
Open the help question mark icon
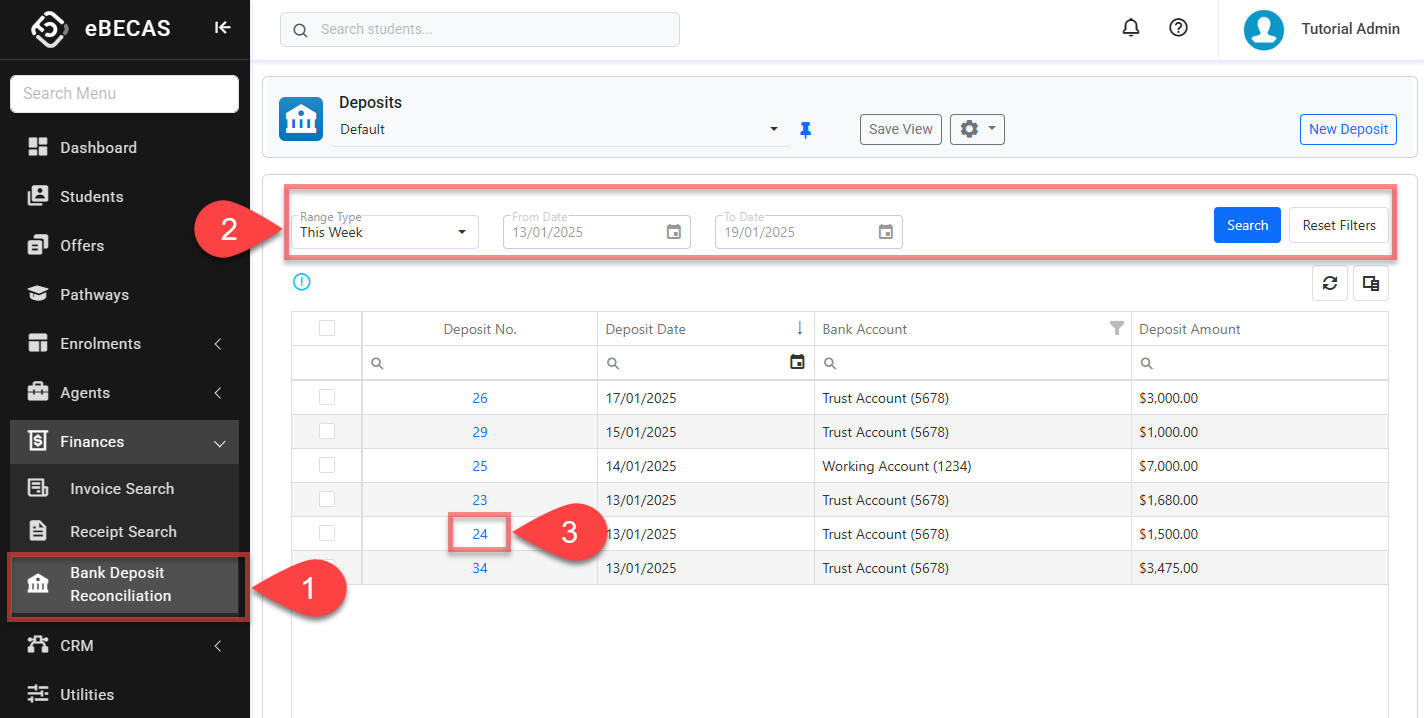click(1178, 28)
